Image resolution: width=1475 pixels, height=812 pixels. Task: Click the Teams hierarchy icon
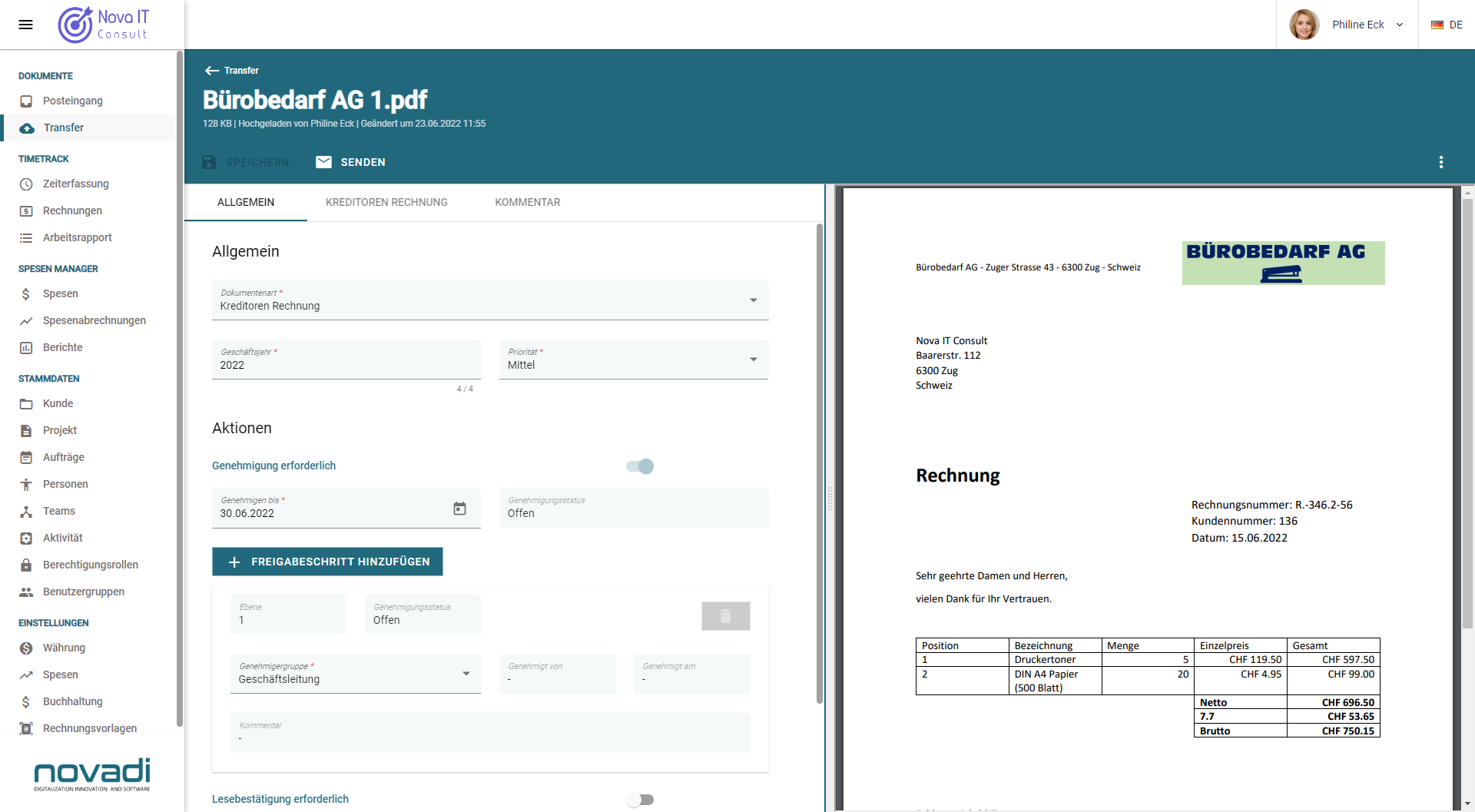click(26, 512)
